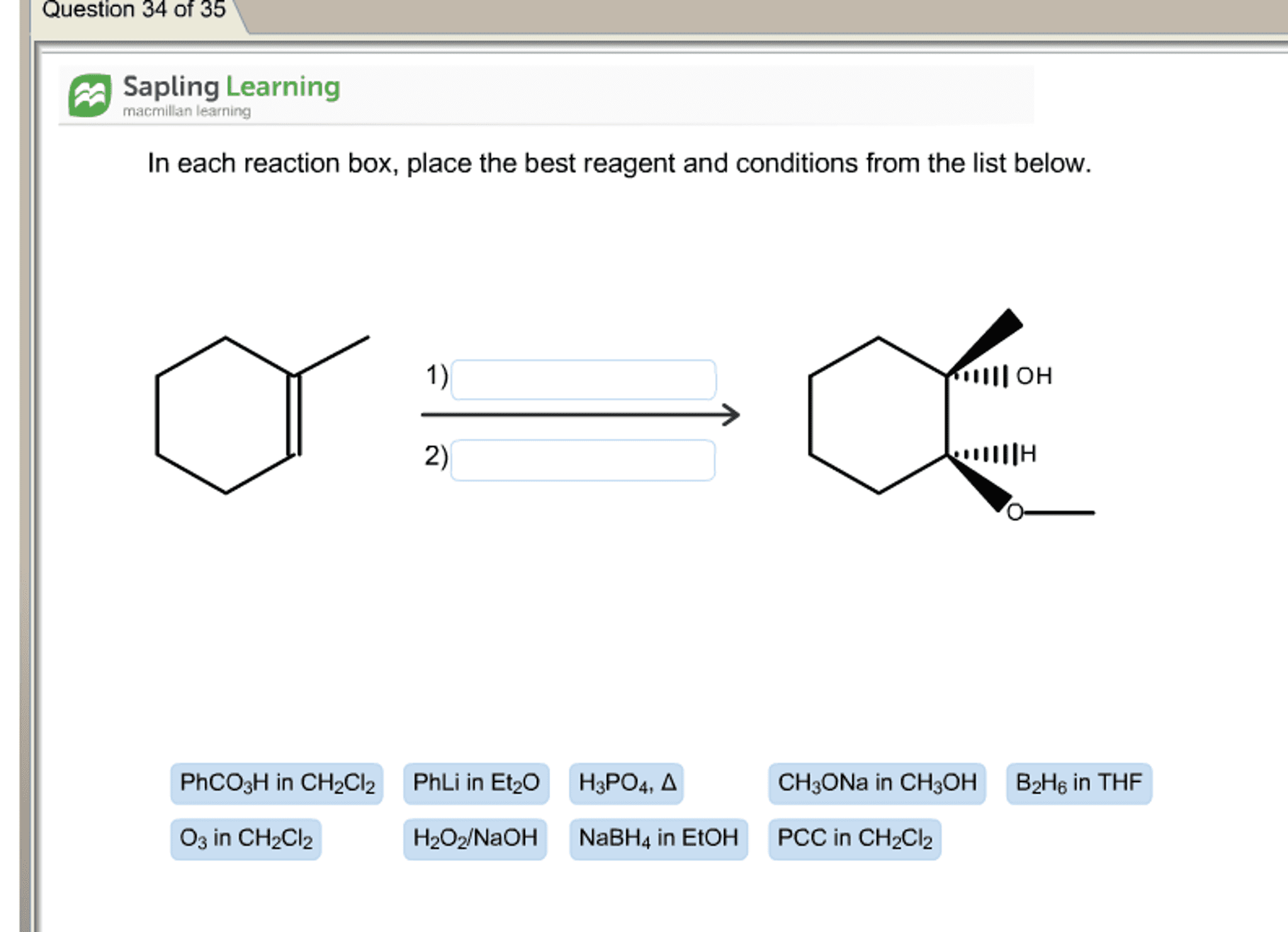Click the product structure with OH group
The width and height of the screenshot is (1288, 932).
coord(951,416)
